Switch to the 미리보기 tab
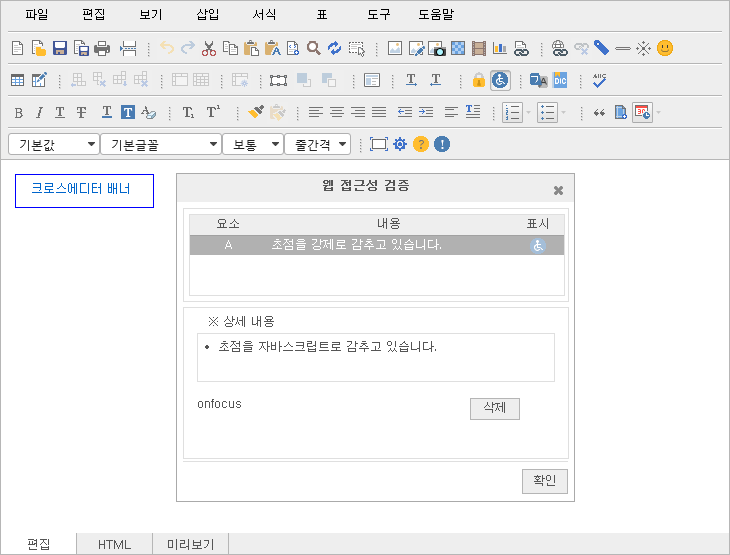 point(190,544)
